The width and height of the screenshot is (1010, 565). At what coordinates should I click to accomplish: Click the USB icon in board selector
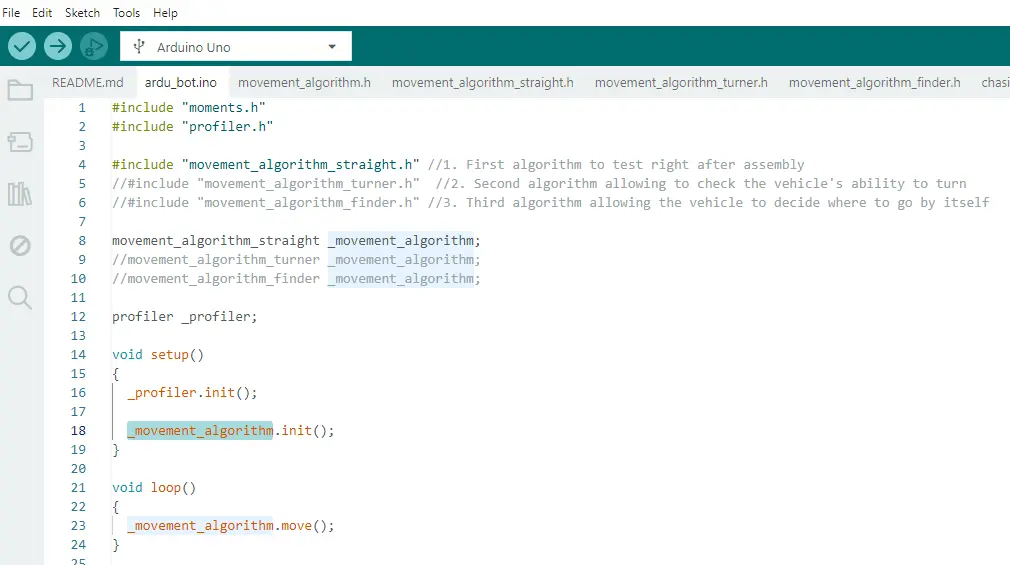tap(138, 46)
